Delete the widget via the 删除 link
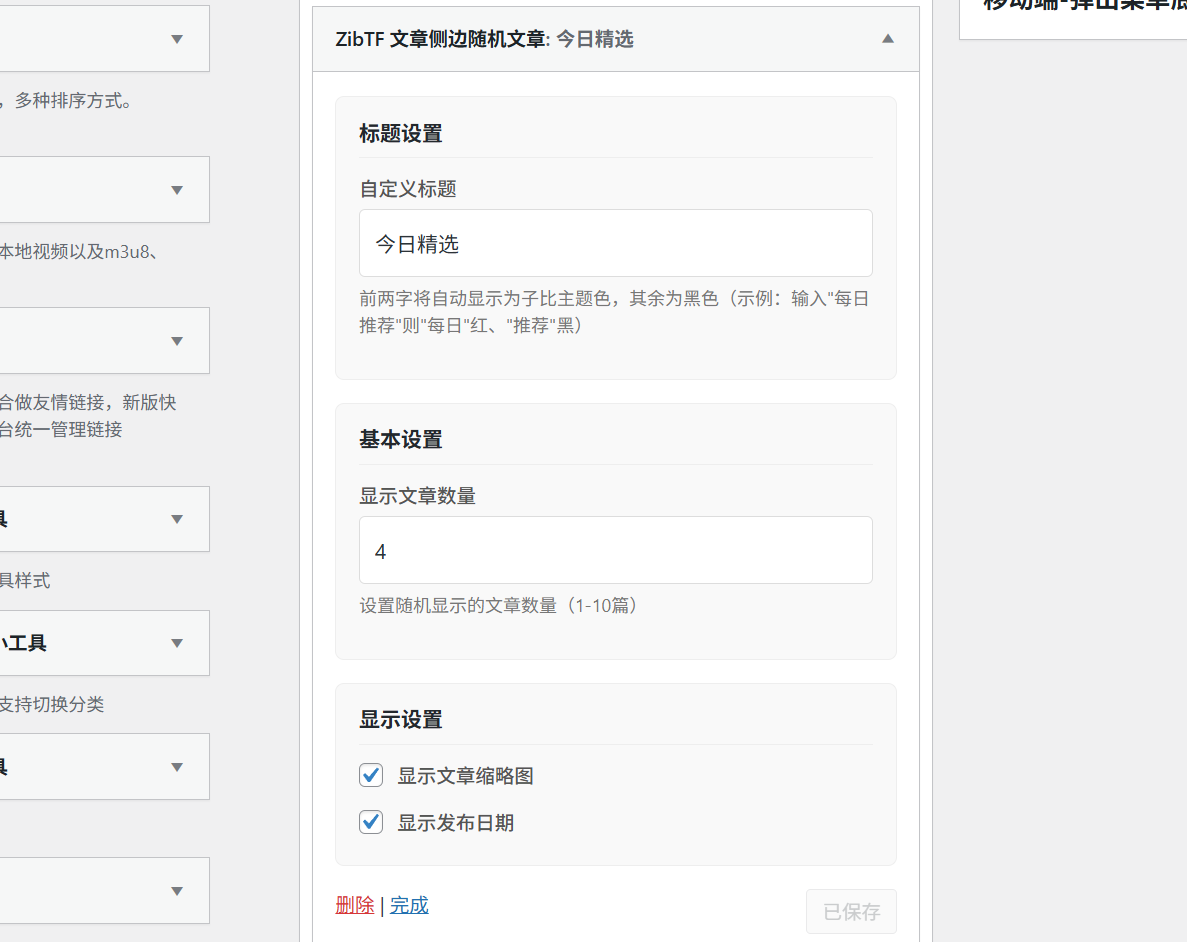This screenshot has width=1187, height=942. (355, 904)
